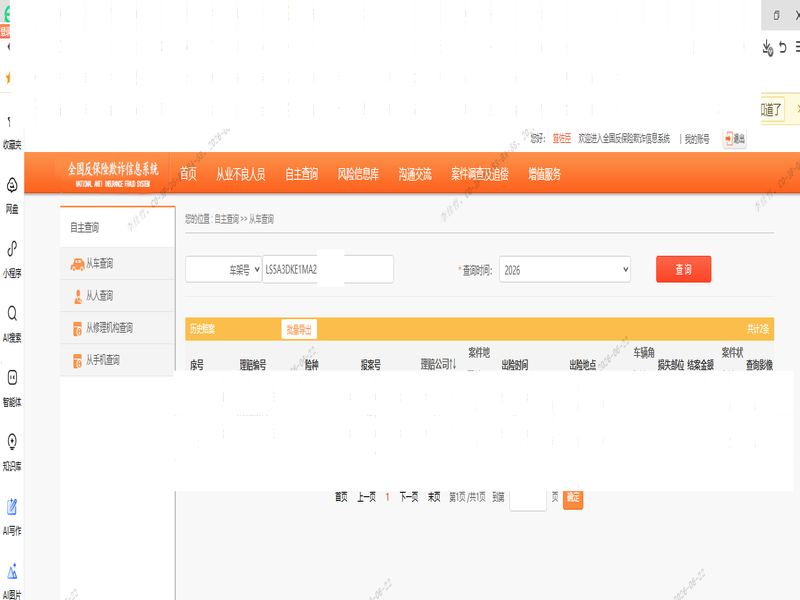Open the 案件调查及追偿 navigation tab

point(480,174)
